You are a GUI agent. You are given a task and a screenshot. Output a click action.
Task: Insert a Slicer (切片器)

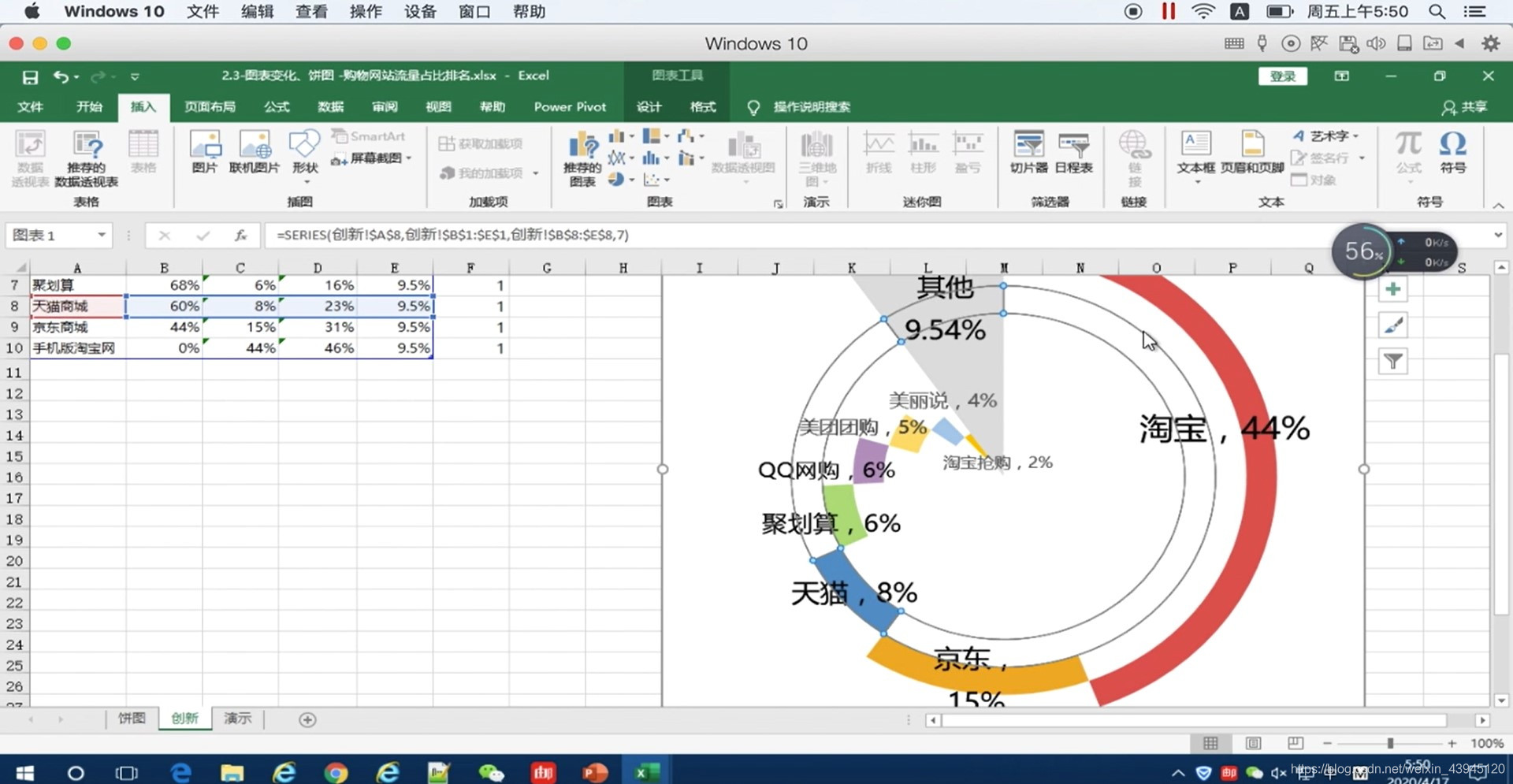click(1028, 152)
